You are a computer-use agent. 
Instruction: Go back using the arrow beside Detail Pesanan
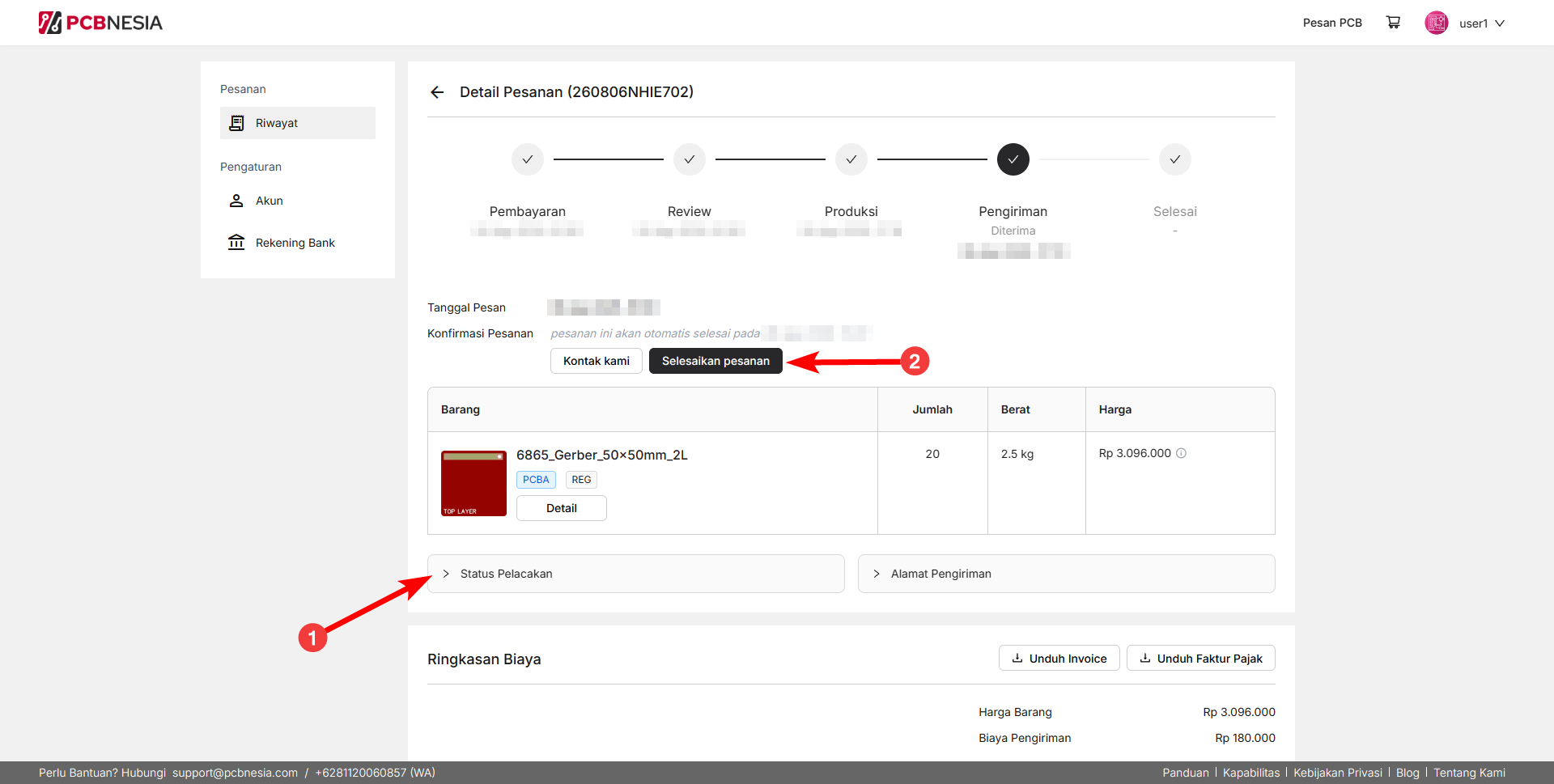pos(437,92)
